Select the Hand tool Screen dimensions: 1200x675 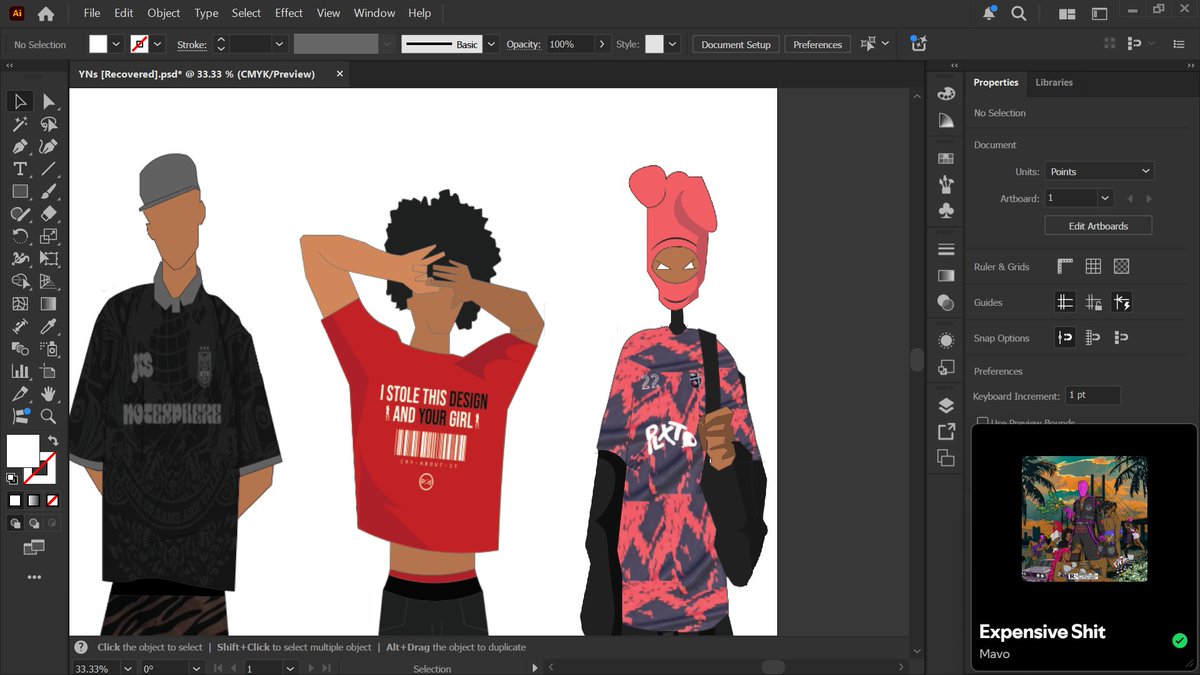tap(49, 394)
